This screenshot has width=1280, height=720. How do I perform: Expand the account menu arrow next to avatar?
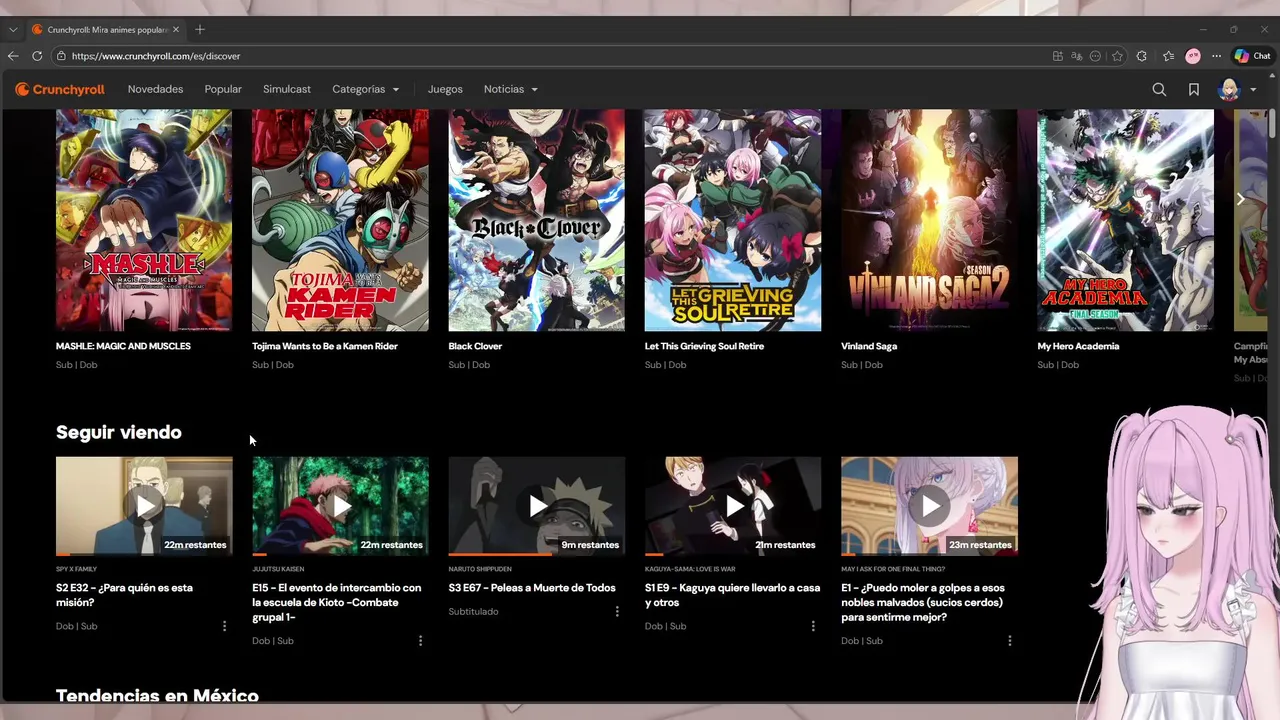(x=1253, y=90)
